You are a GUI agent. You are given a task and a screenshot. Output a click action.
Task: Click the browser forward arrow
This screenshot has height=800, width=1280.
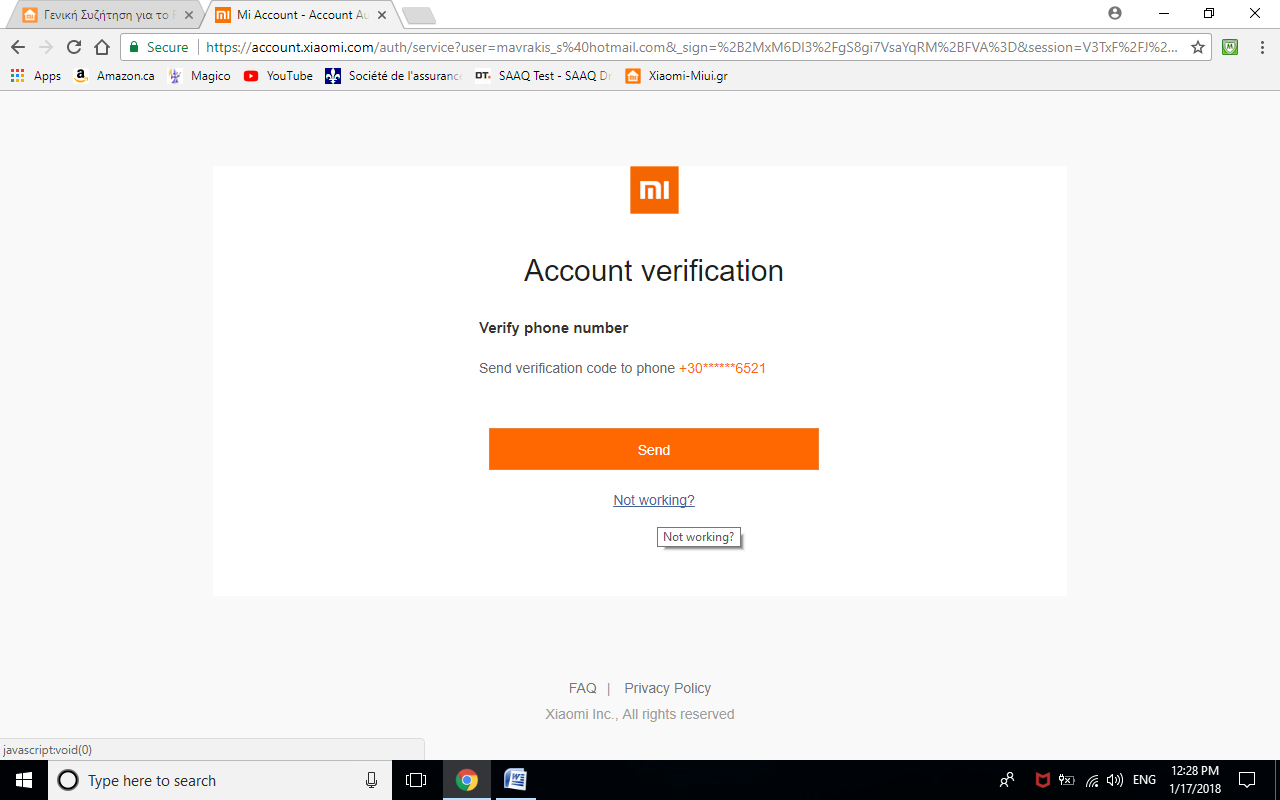pos(46,47)
